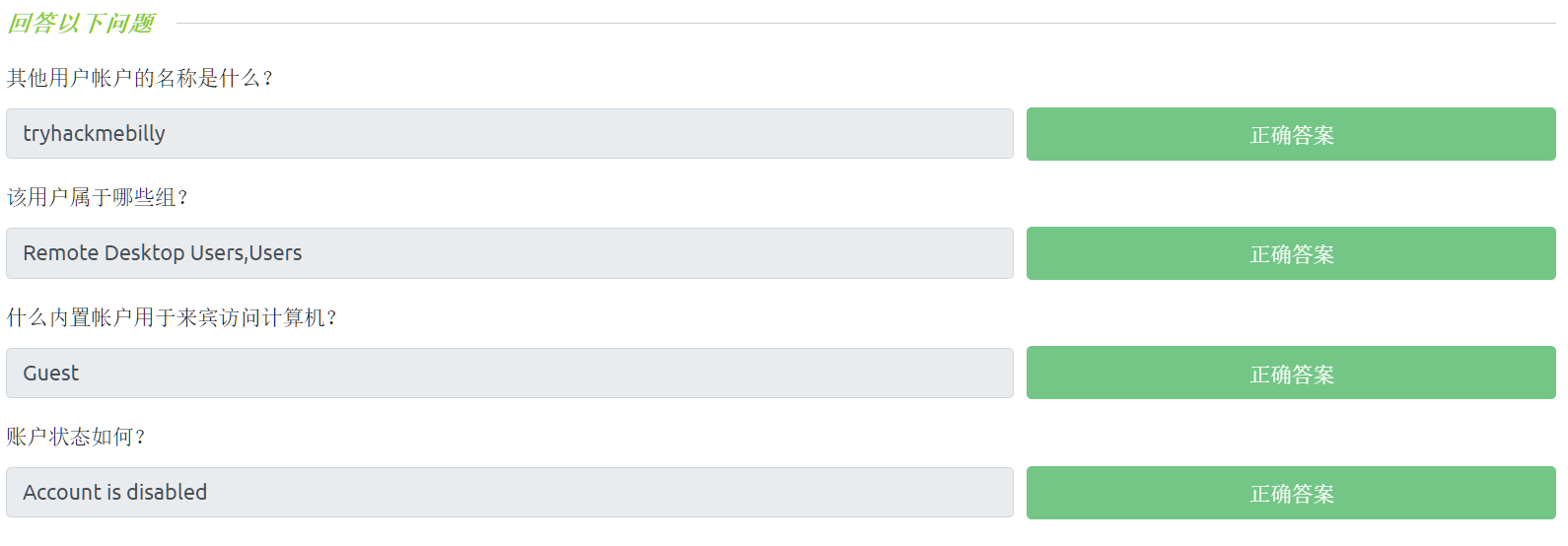Click the 回答以下问题 section heading
The image size is (1568, 546).
click(x=82, y=23)
